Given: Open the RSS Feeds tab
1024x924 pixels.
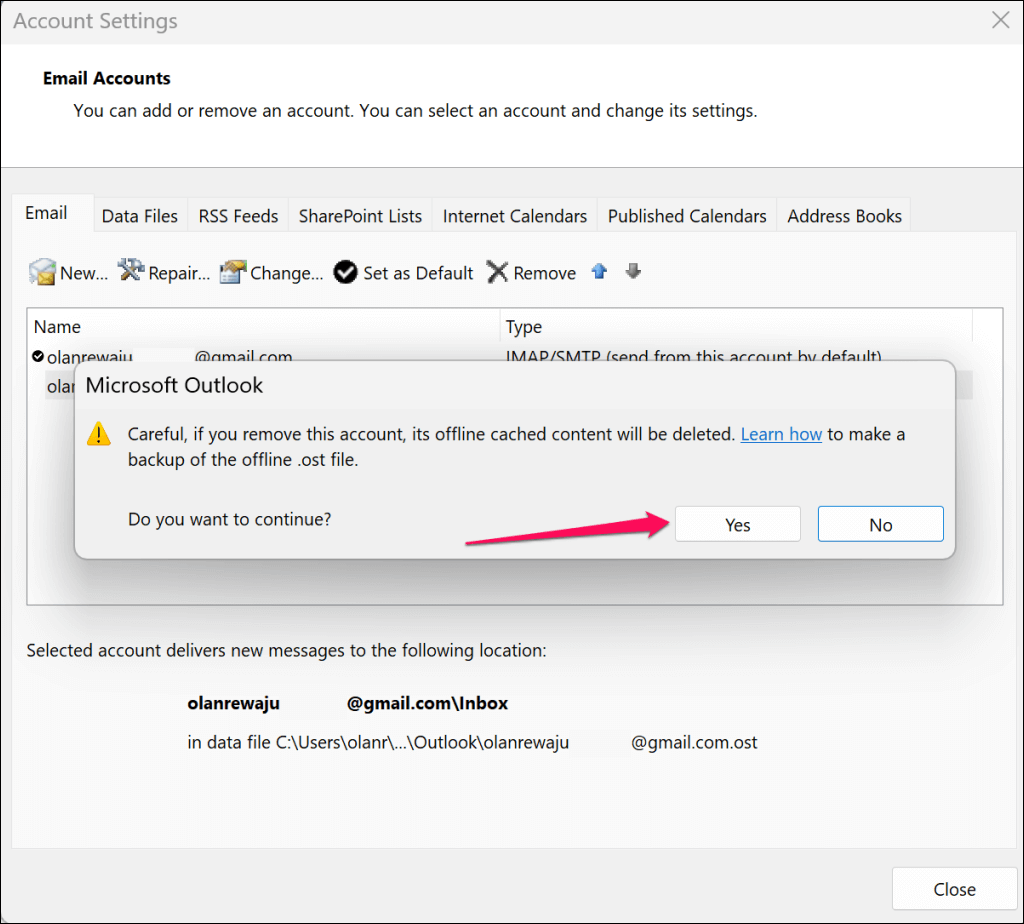Looking at the screenshot, I should [238, 216].
